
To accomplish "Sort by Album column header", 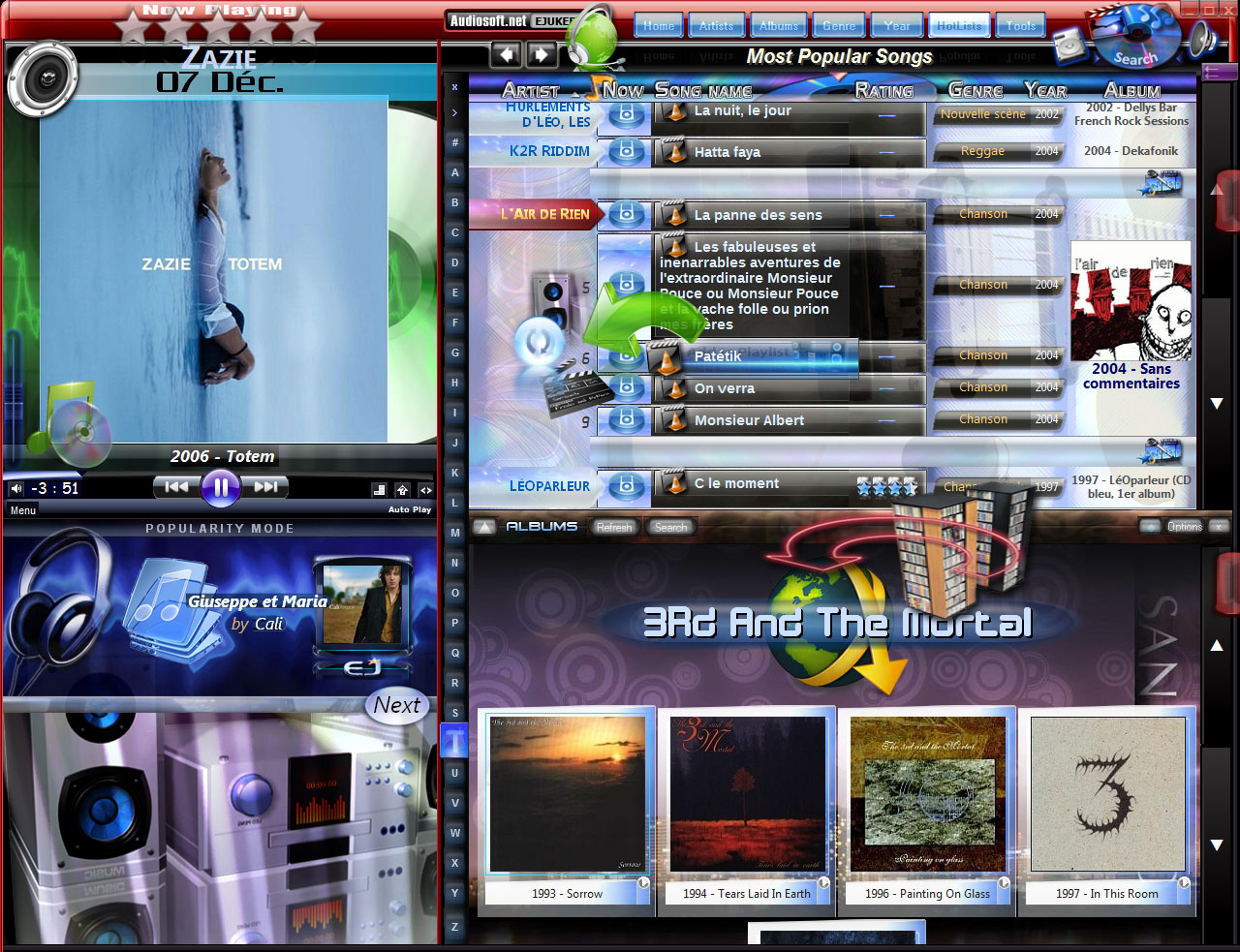I will pos(1131,90).
